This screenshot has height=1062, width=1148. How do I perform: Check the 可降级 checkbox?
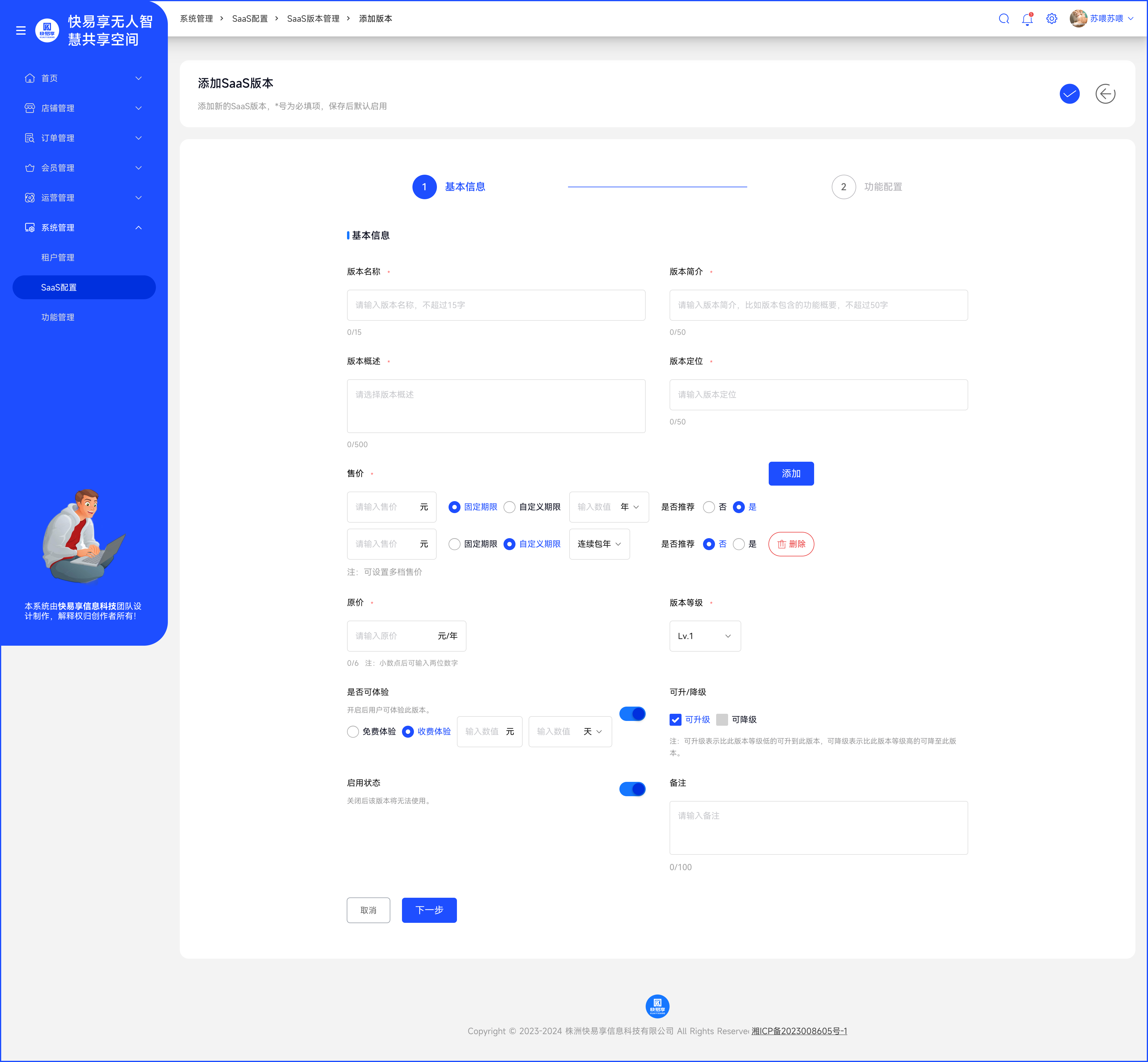coord(722,719)
